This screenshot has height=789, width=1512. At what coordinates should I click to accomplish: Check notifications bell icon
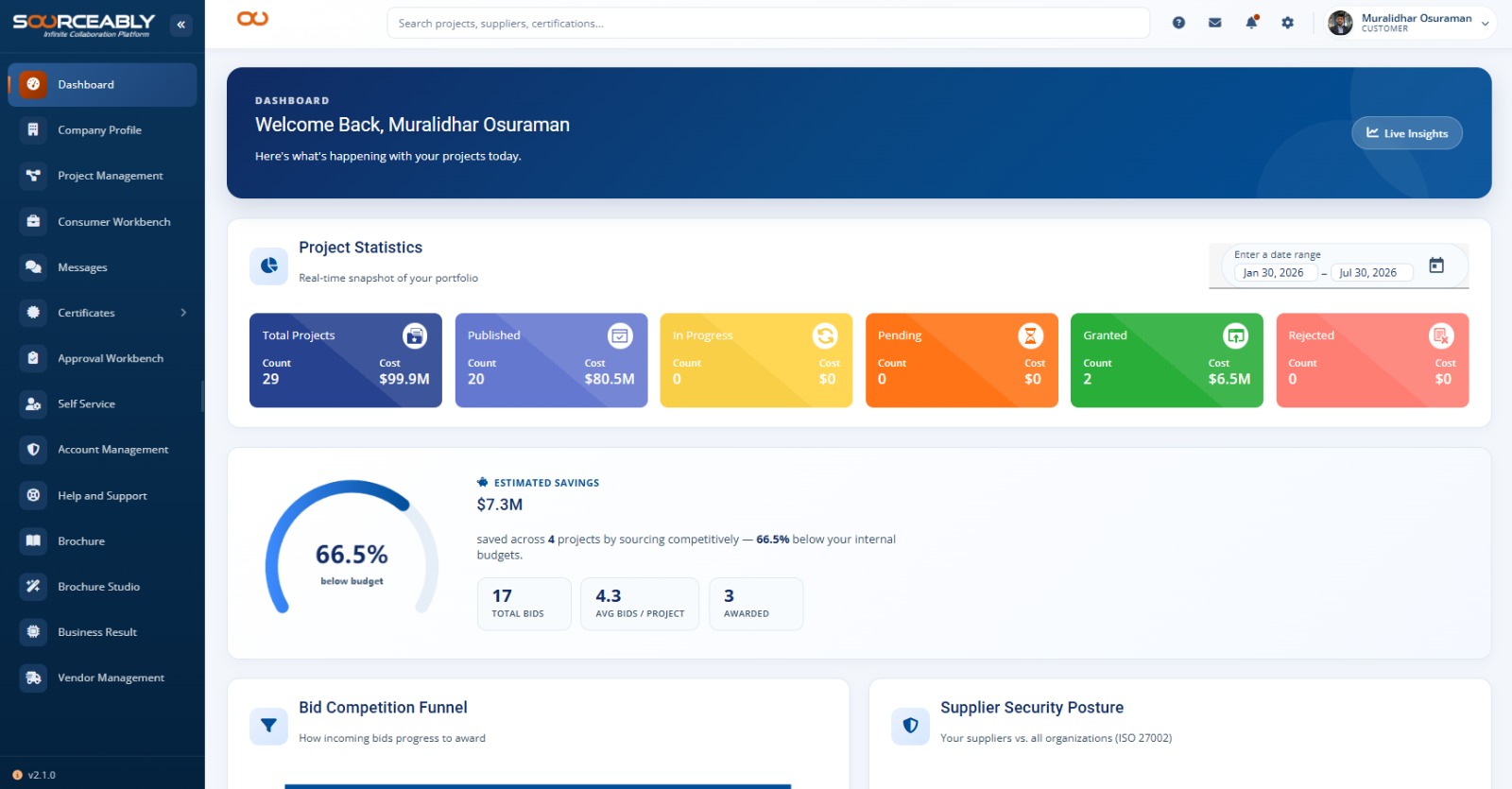tap(1251, 23)
